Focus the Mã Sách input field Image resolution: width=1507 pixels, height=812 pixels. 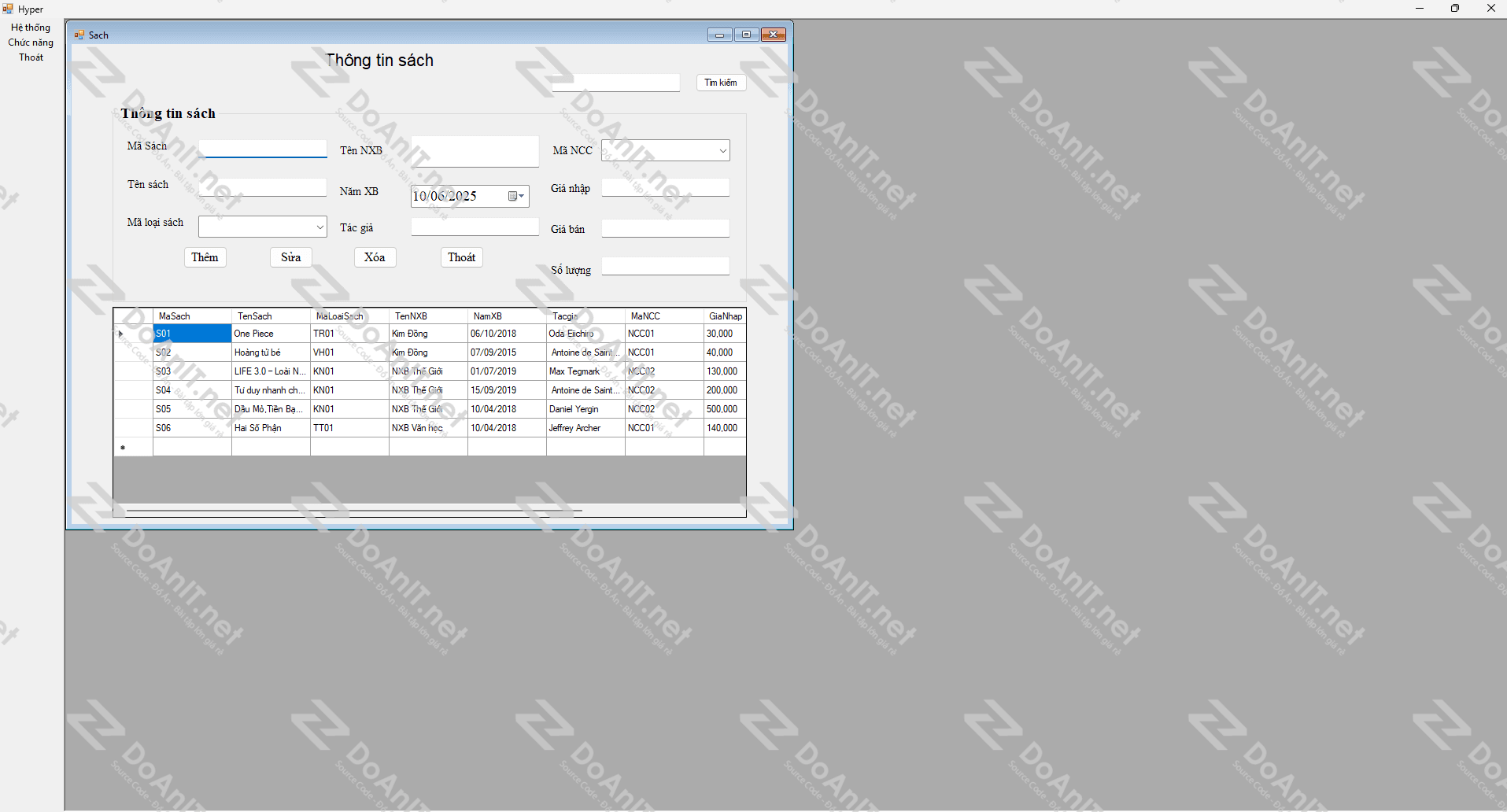pos(263,148)
